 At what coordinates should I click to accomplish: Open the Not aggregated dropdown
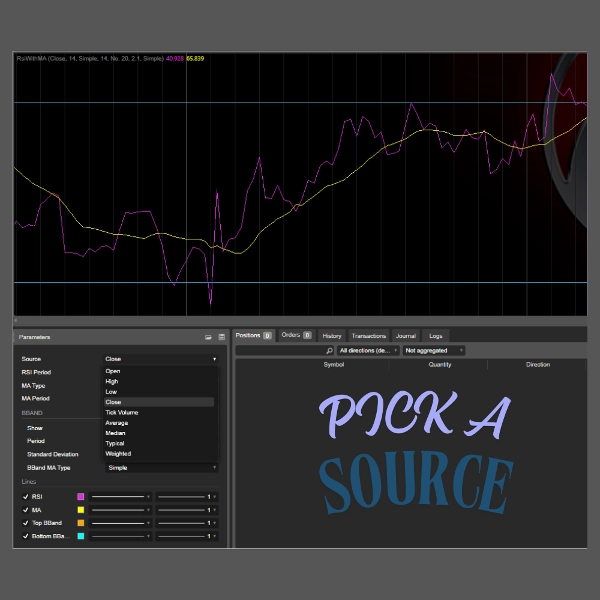coord(434,351)
